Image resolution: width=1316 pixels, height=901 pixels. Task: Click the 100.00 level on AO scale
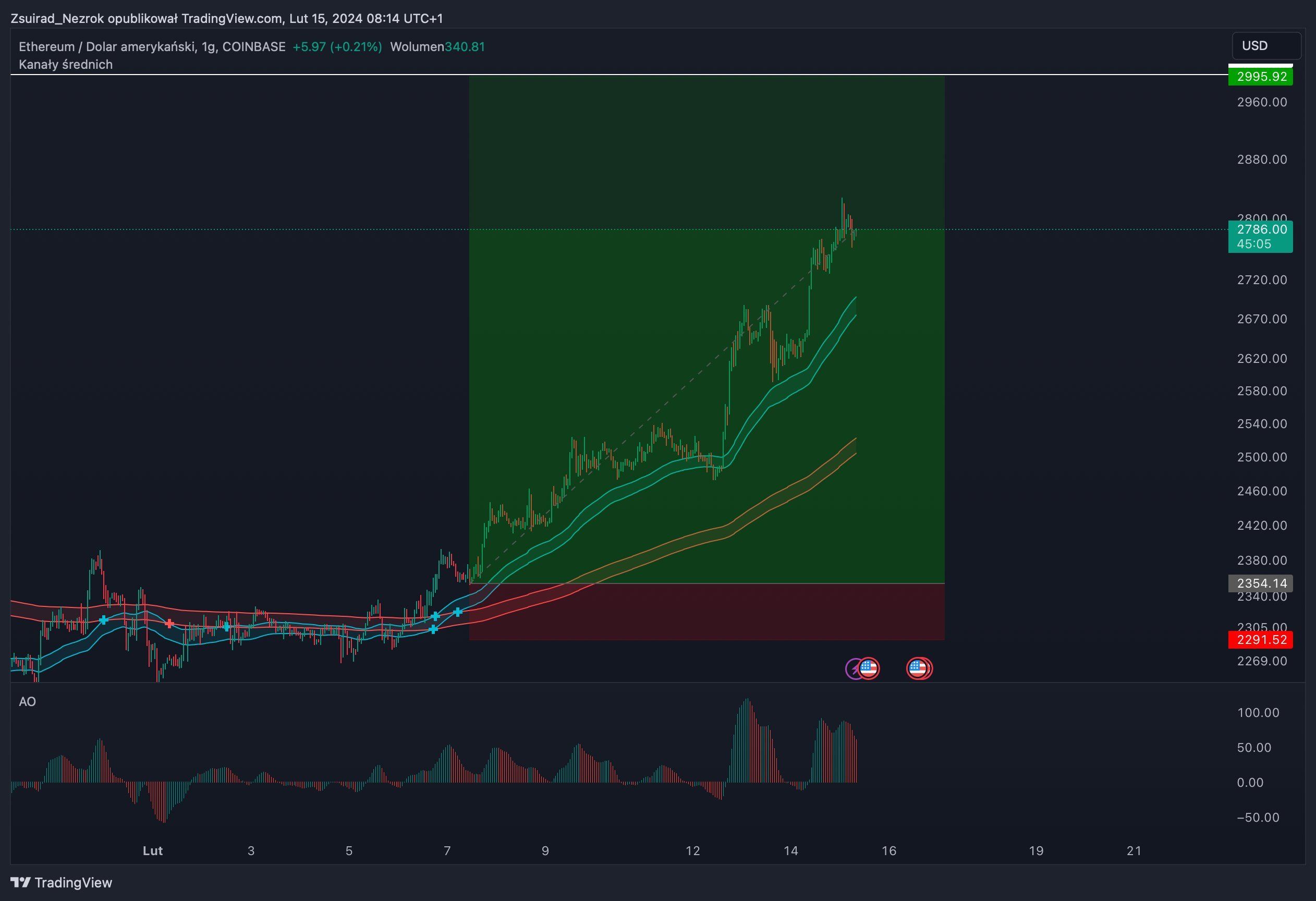tap(1258, 712)
